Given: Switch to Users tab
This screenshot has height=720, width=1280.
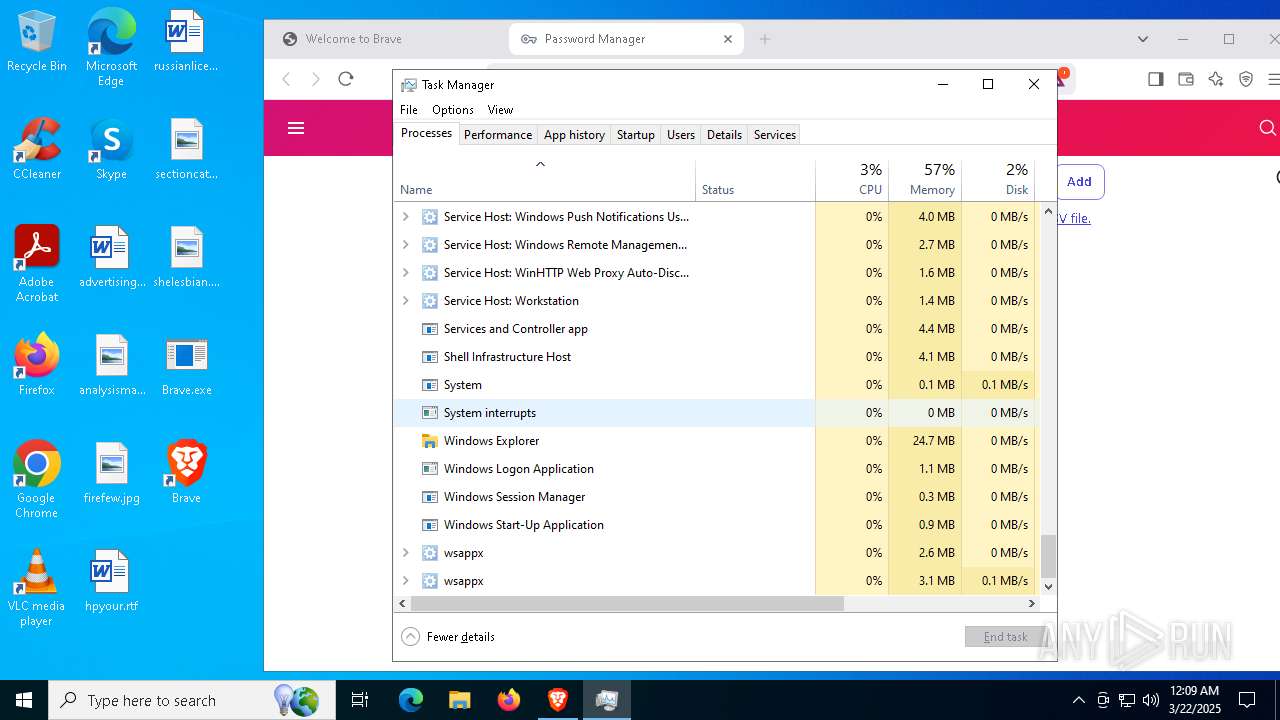Looking at the screenshot, I should point(681,134).
